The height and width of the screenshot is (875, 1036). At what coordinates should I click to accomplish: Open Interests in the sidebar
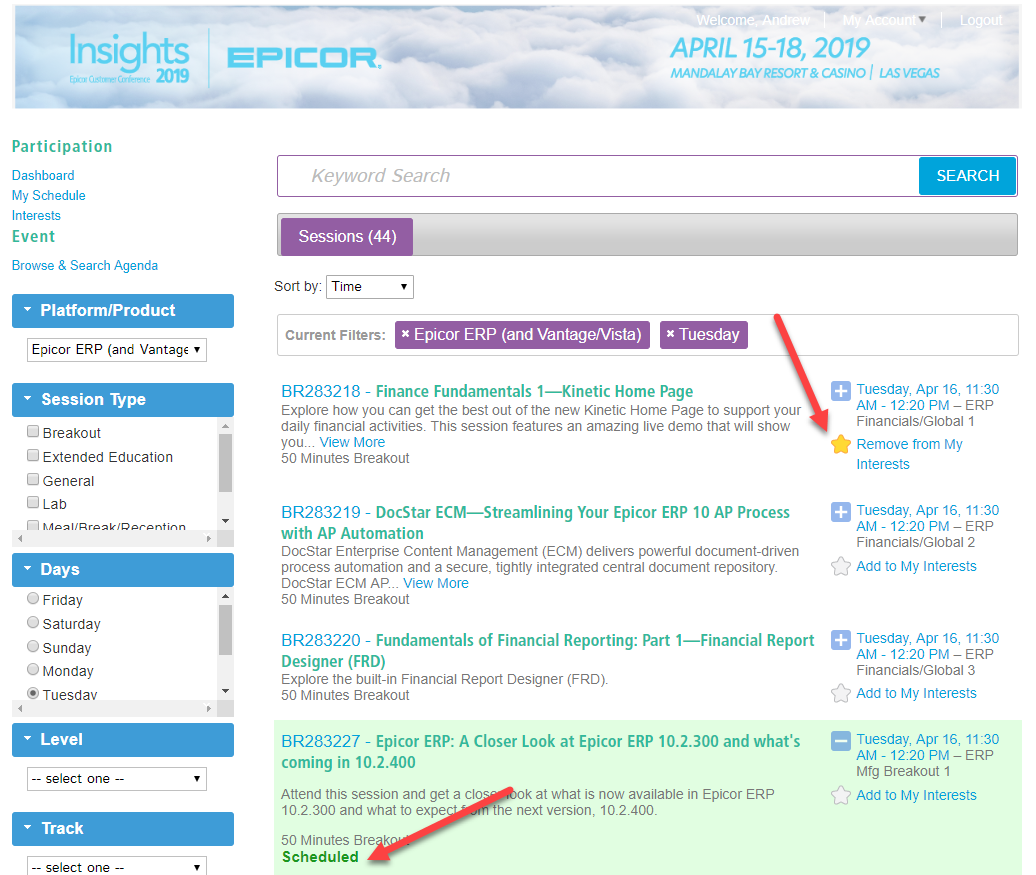36,215
